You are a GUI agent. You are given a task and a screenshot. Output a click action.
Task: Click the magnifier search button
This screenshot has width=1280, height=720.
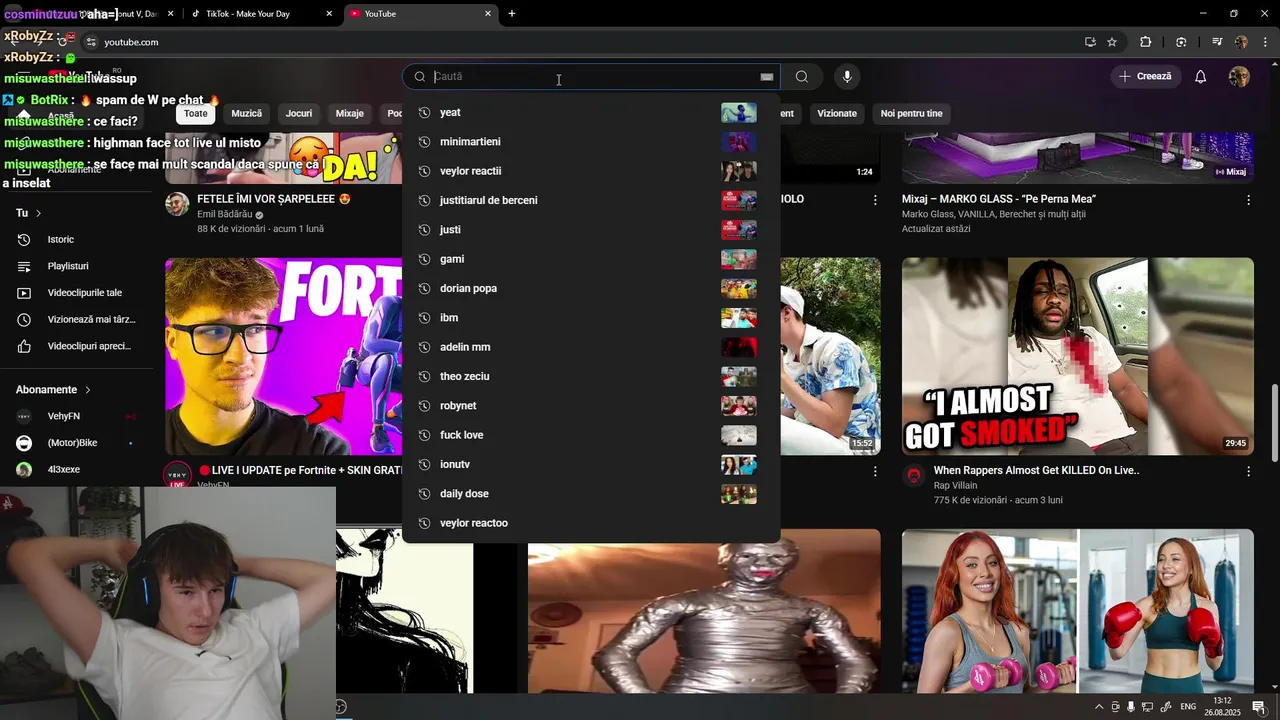point(802,77)
